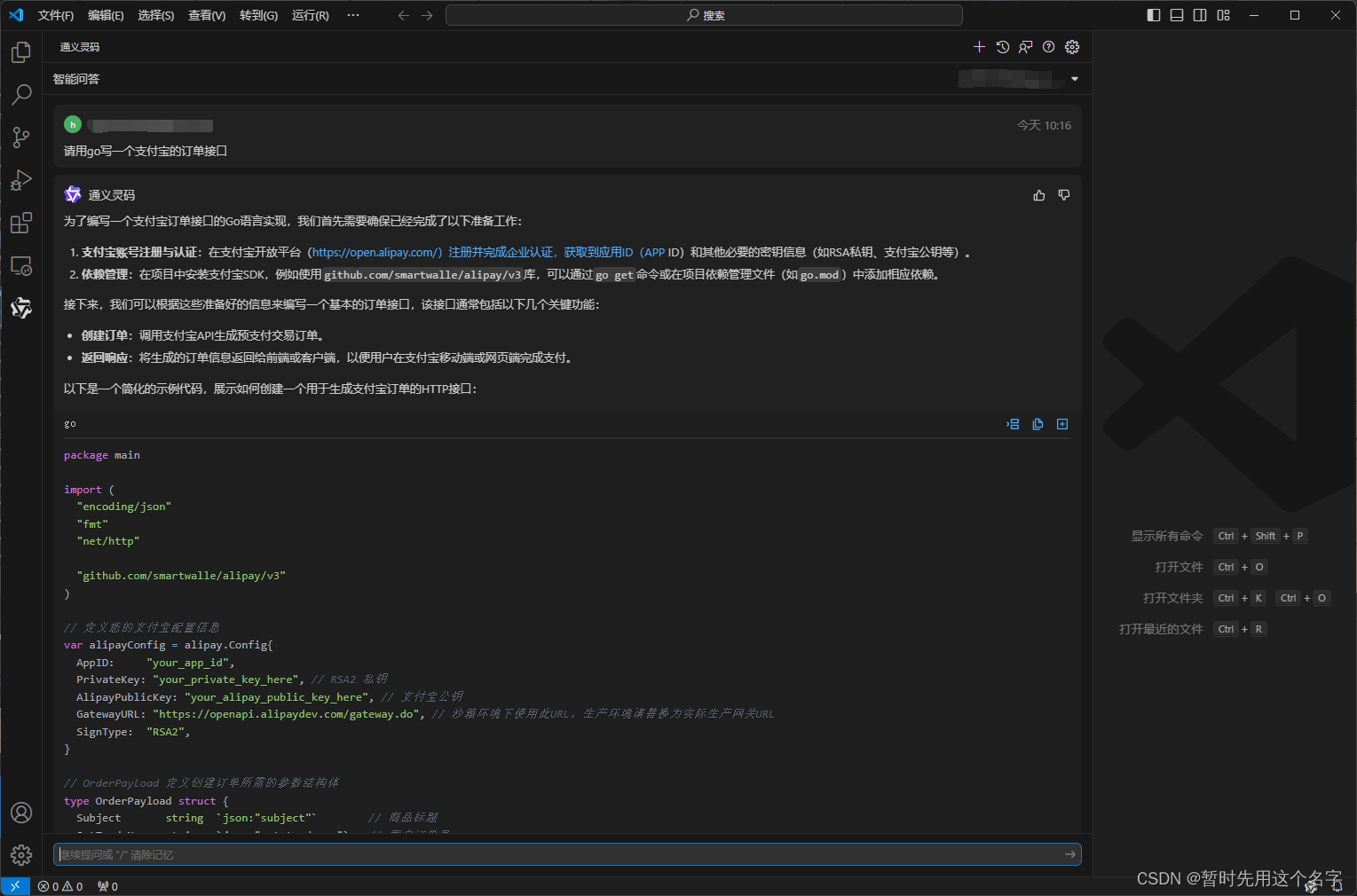
Task: Click the Tongyi Lingma response avatar
Action: (x=73, y=194)
